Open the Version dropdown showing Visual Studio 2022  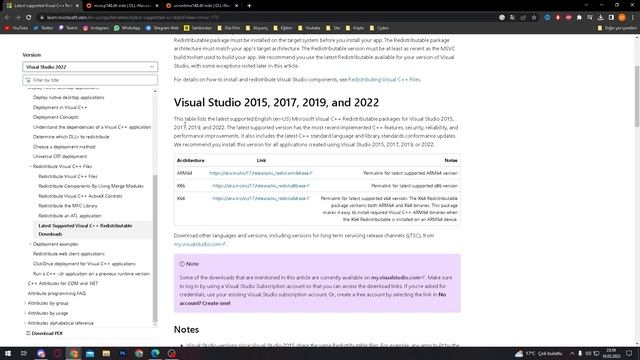click(90, 67)
